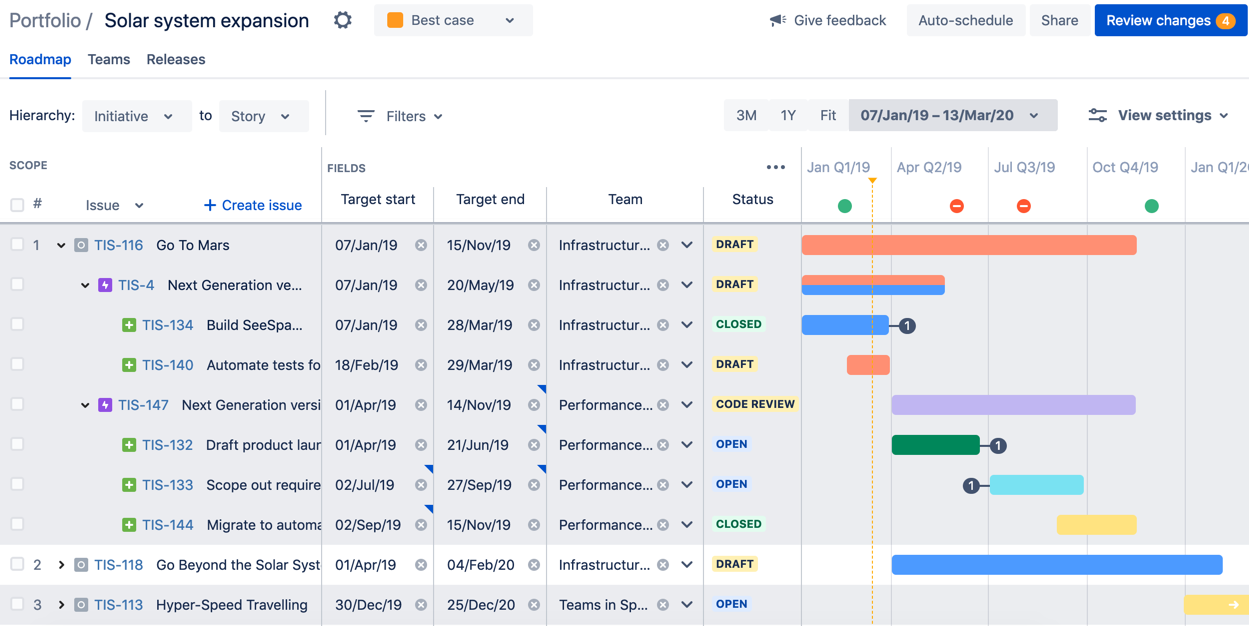Collapse the TIS-147 Next Generation version row
1249x626 pixels.
85,405
